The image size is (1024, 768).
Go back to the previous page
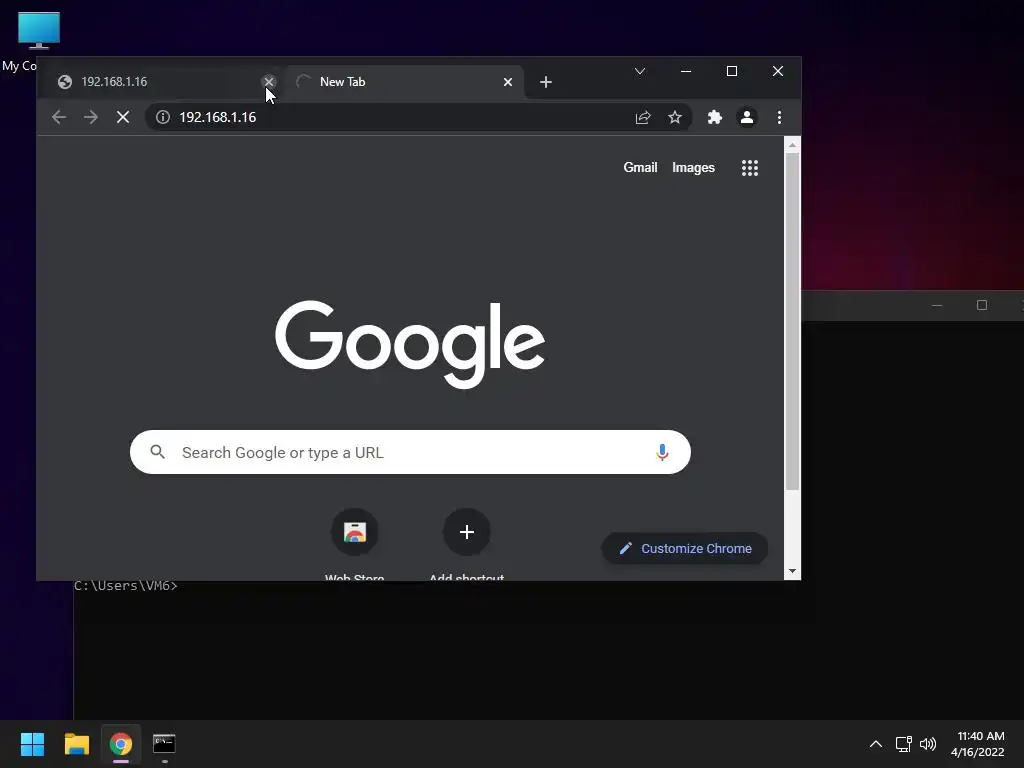coord(59,117)
